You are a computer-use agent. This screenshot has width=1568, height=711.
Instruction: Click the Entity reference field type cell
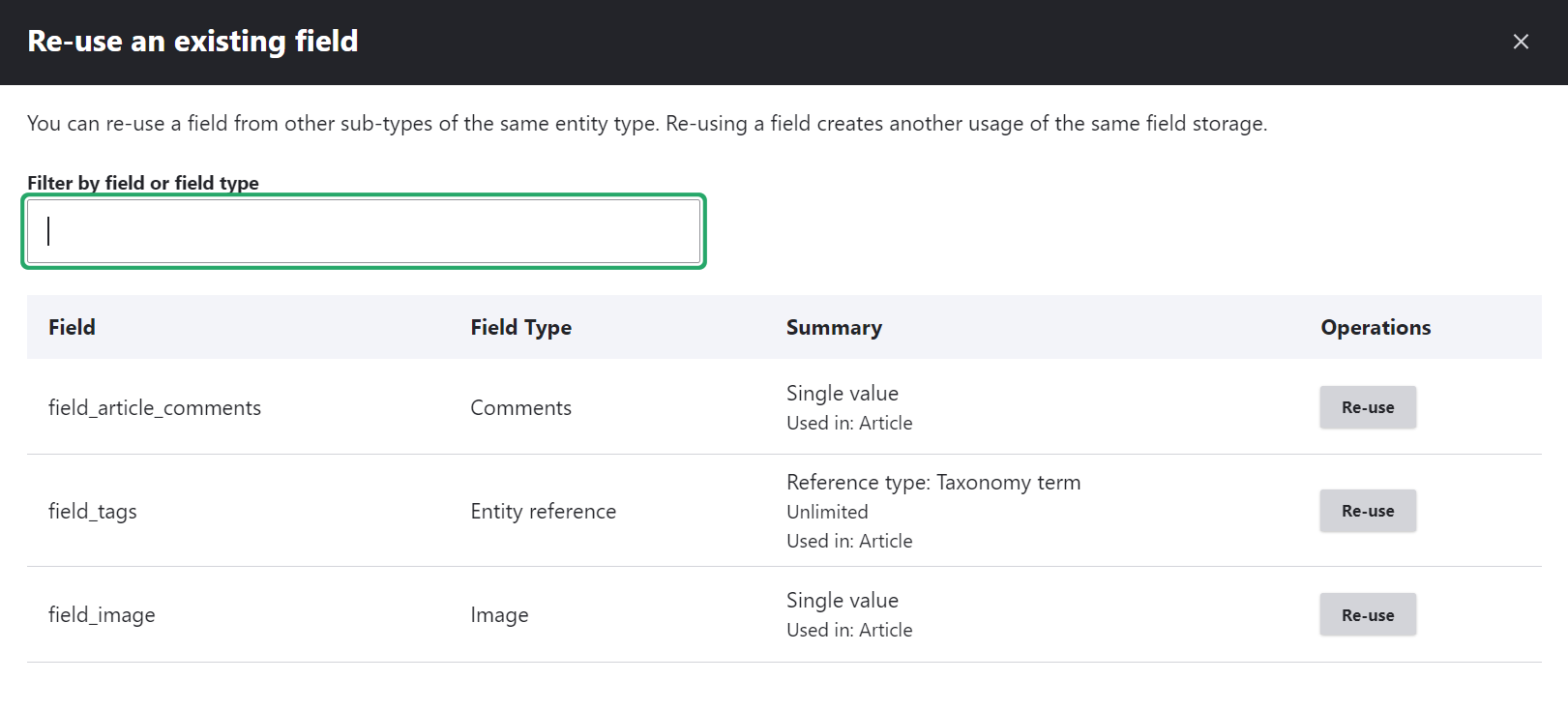(x=543, y=512)
